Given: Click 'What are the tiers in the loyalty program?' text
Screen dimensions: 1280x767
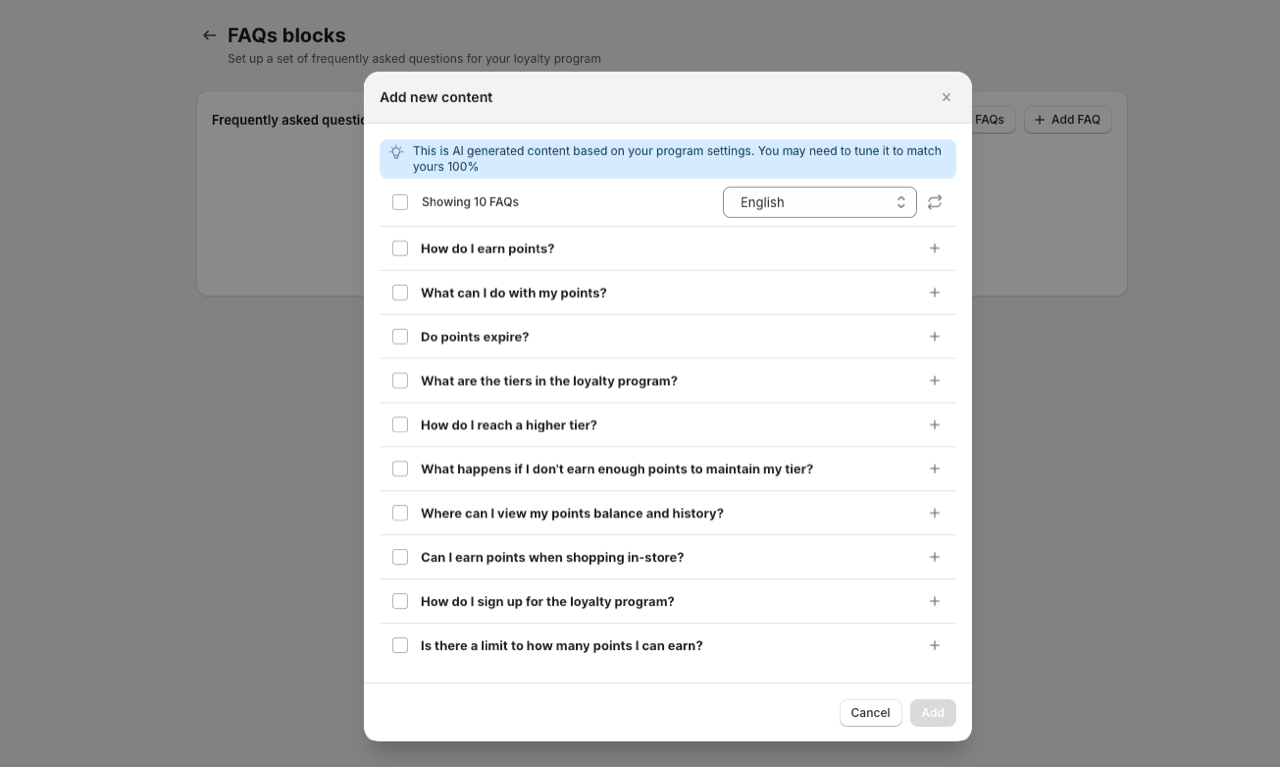Looking at the screenshot, I should (549, 381).
